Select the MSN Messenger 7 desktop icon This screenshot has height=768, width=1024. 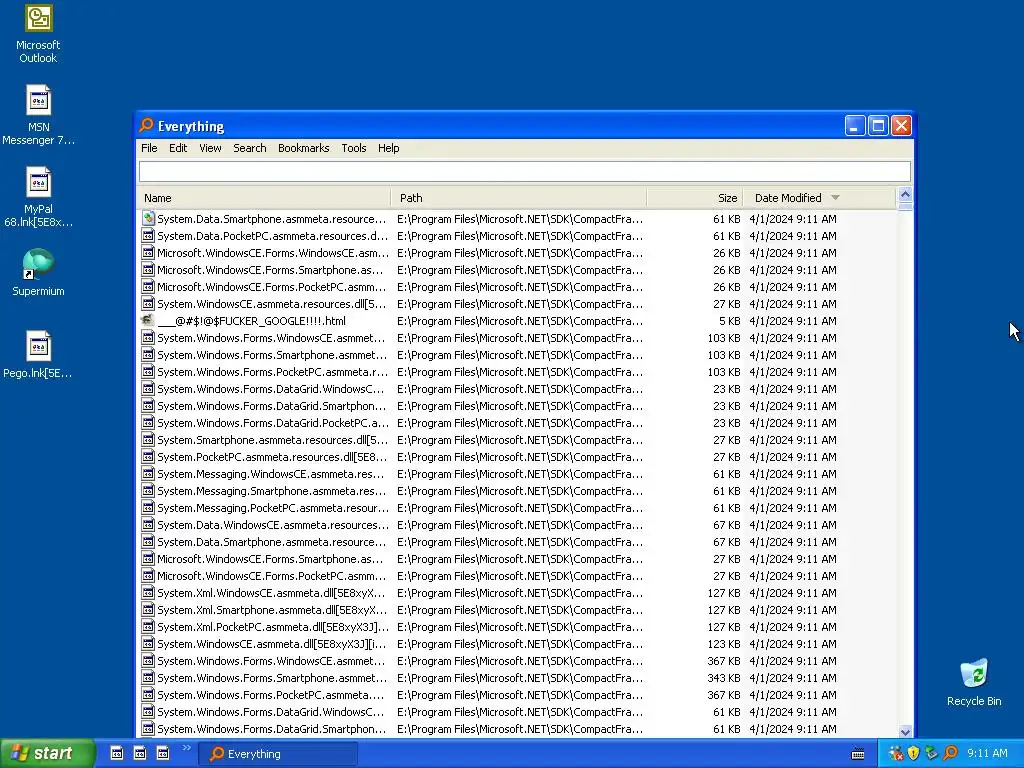point(38,116)
